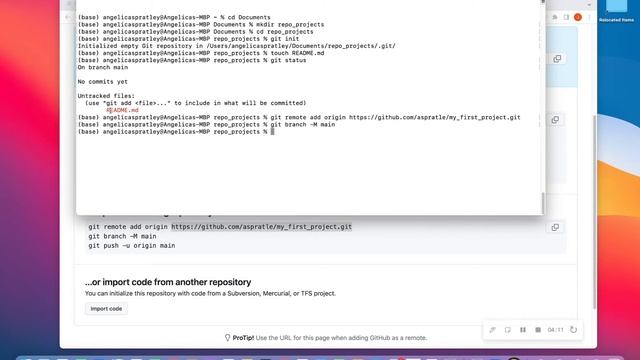
Task: Open the Relocated Items desktop folder
Action: (x=616, y=11)
